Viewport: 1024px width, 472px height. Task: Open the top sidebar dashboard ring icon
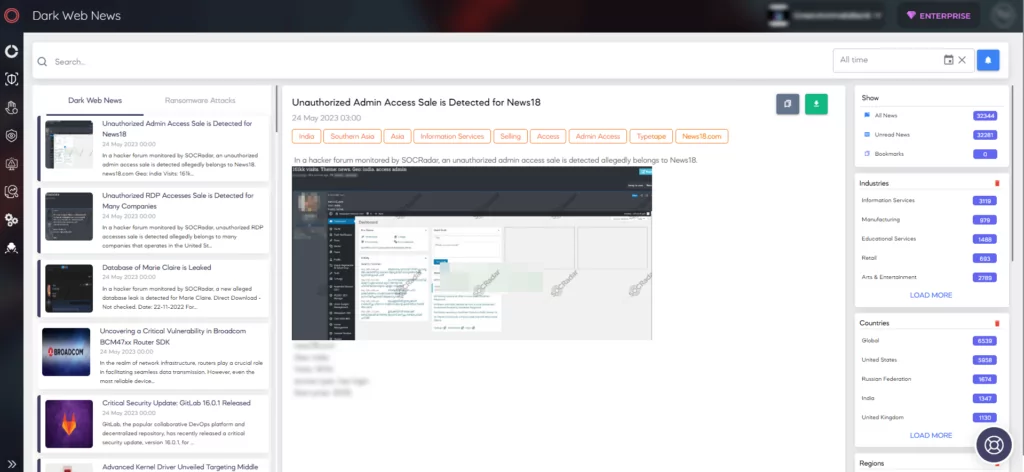[x=11, y=52]
